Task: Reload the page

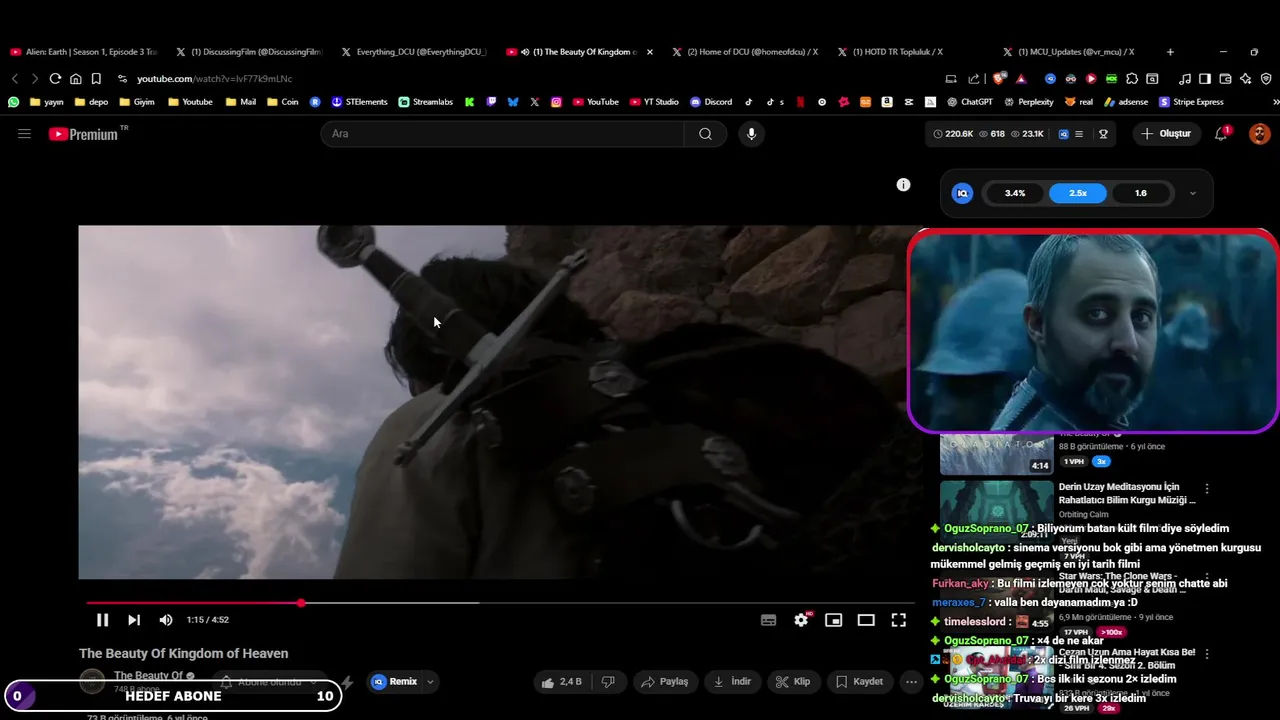Action: [x=55, y=79]
